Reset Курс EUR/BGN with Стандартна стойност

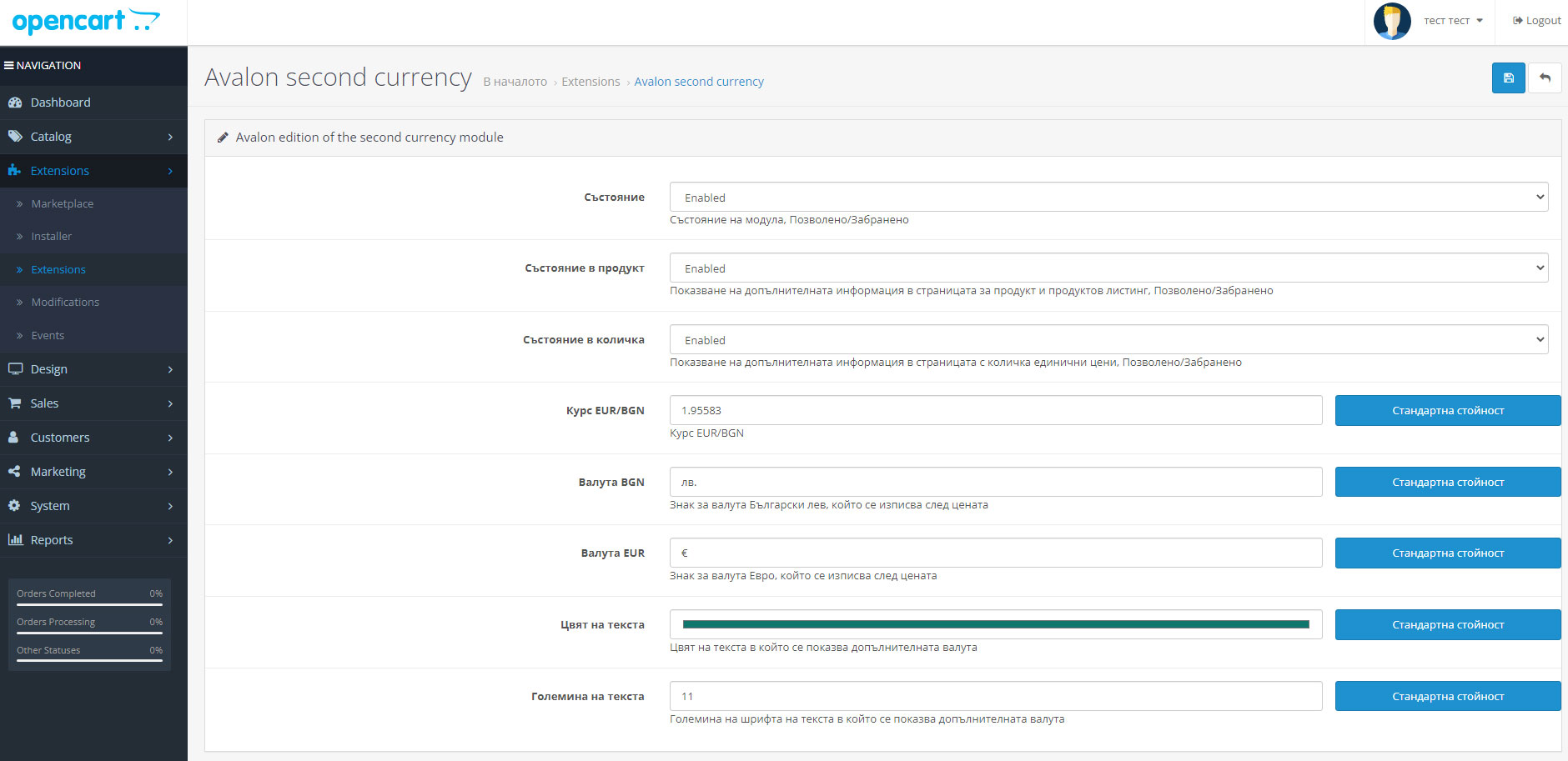pyautogui.click(x=1448, y=410)
